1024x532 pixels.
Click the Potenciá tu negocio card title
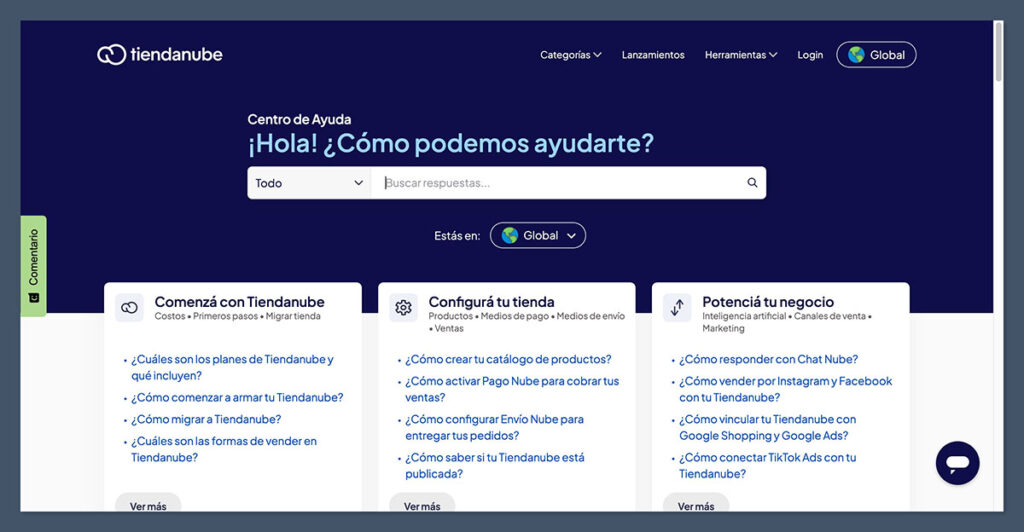point(768,302)
